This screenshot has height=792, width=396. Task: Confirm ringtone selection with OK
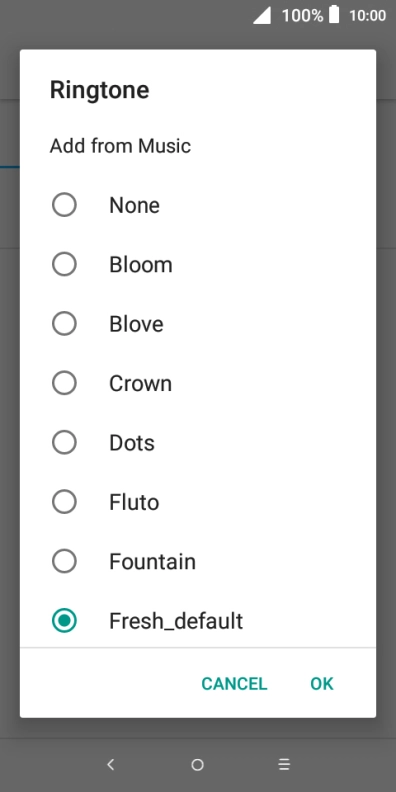pos(322,683)
